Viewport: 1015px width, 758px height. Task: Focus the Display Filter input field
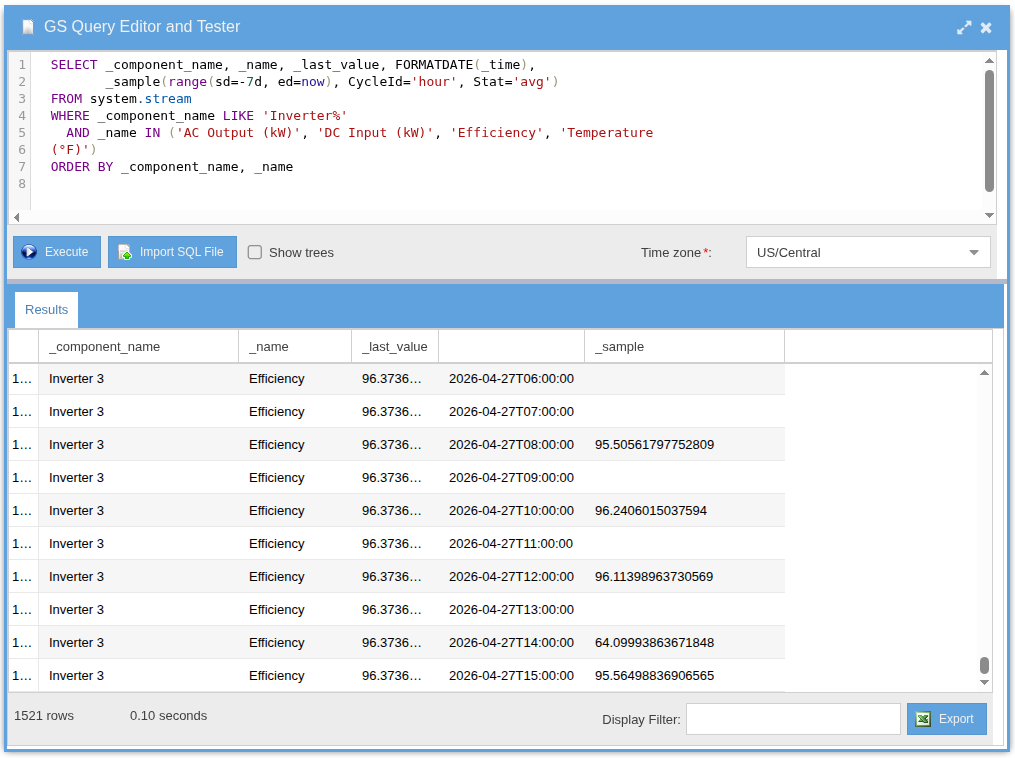click(x=793, y=719)
